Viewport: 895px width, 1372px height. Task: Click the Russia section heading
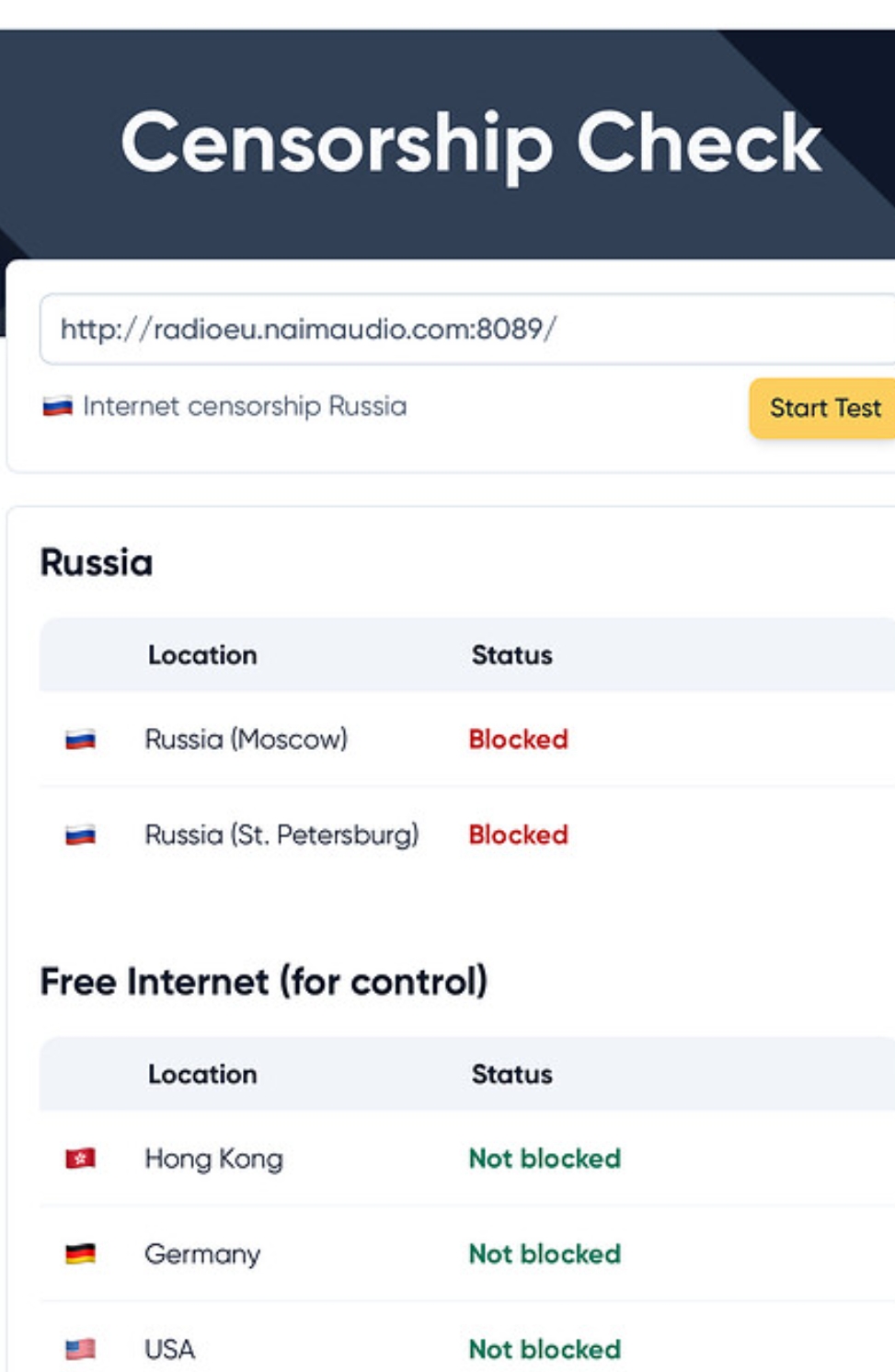(97, 562)
